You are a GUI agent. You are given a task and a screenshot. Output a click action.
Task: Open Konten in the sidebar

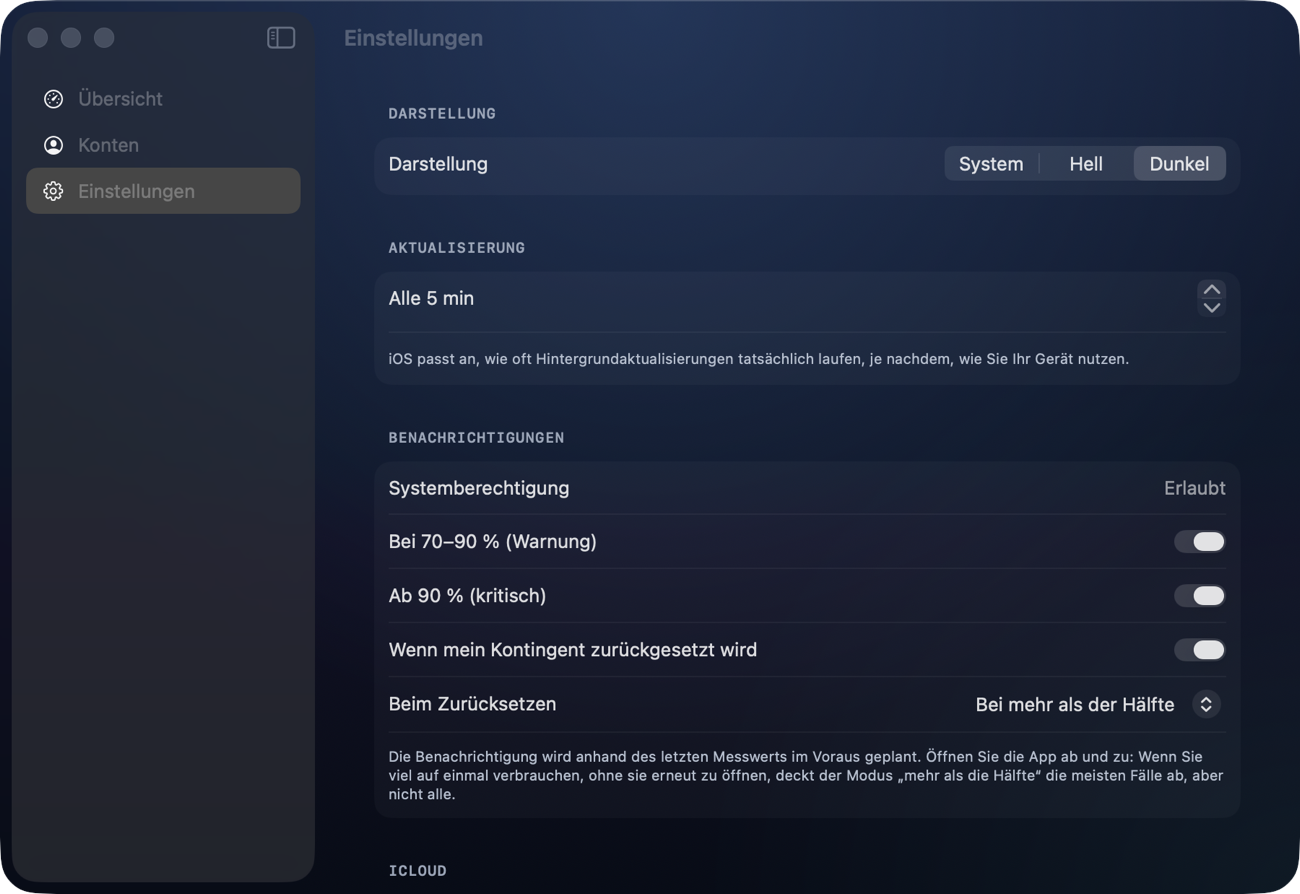163,145
